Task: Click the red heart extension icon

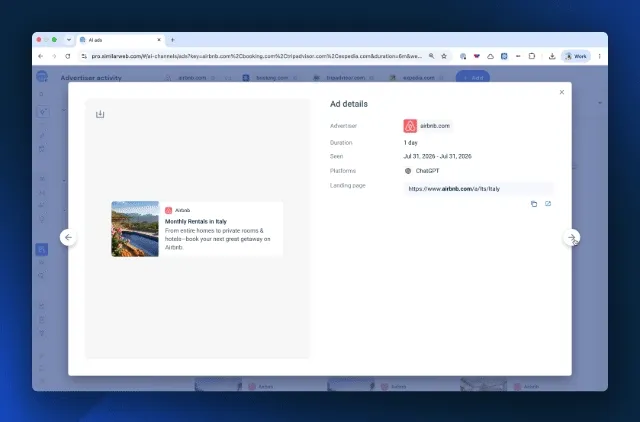Action: pos(476,56)
